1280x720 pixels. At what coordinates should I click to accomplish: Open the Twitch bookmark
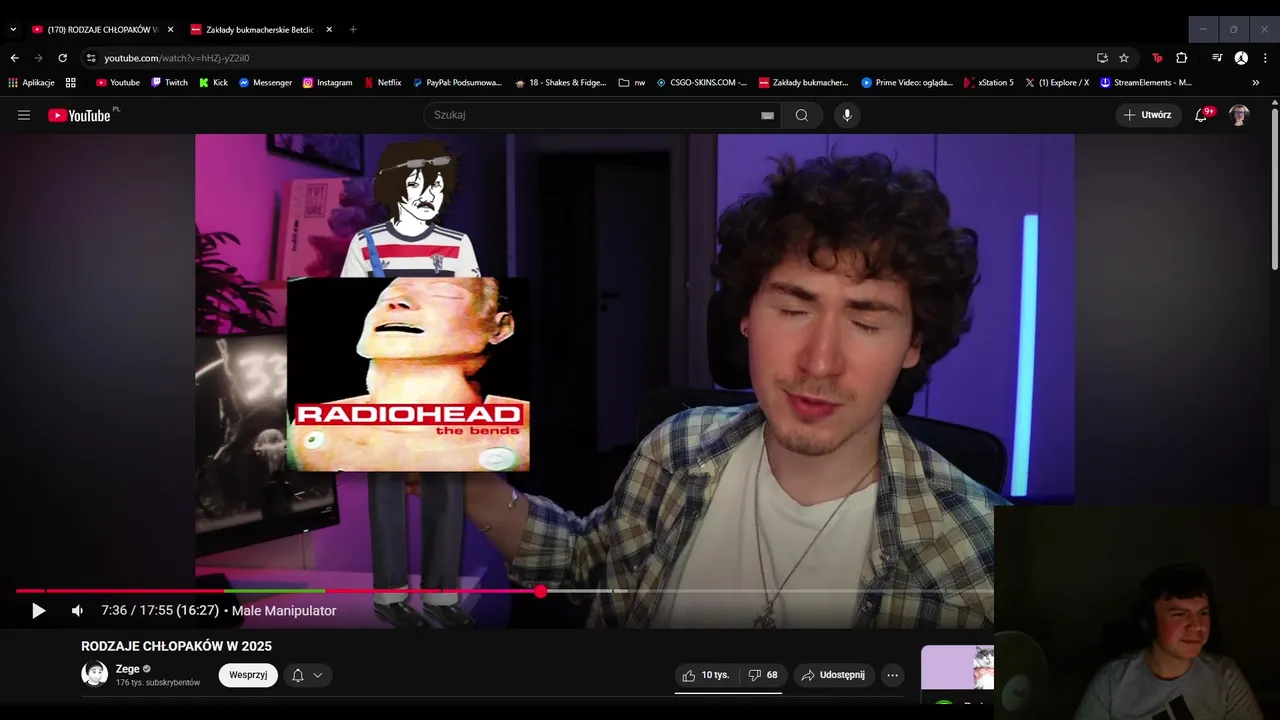(169, 83)
